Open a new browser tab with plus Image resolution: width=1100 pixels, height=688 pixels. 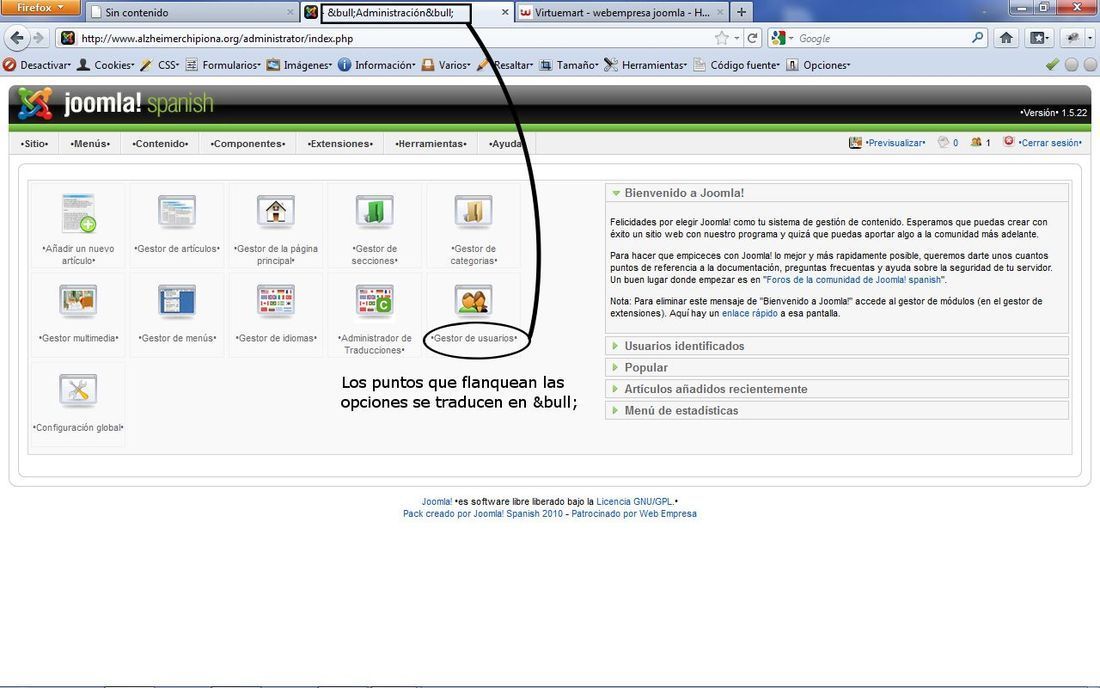(741, 12)
